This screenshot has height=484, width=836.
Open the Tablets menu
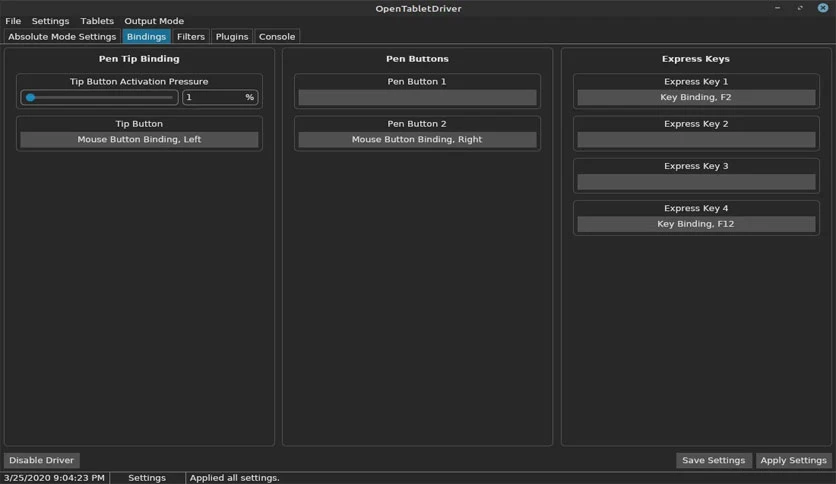tap(97, 21)
